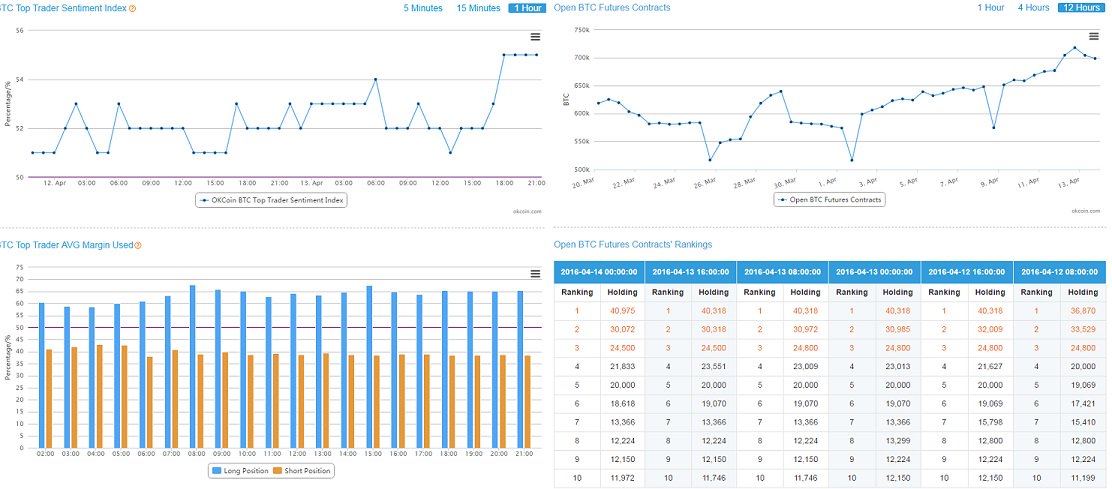Click holding value 33,529
1112x489 pixels.
coord(1082,329)
